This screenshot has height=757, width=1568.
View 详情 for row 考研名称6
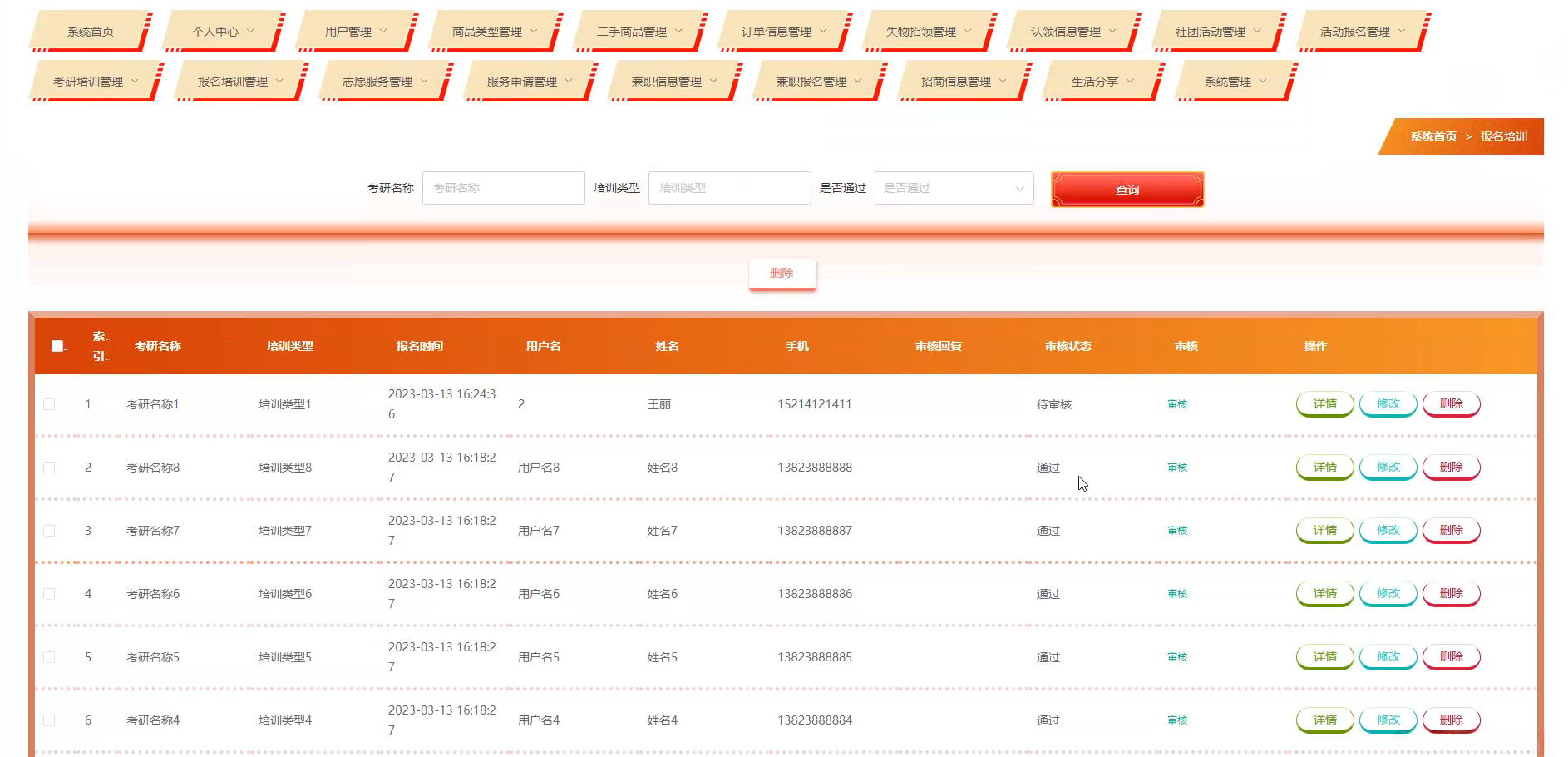click(1325, 594)
